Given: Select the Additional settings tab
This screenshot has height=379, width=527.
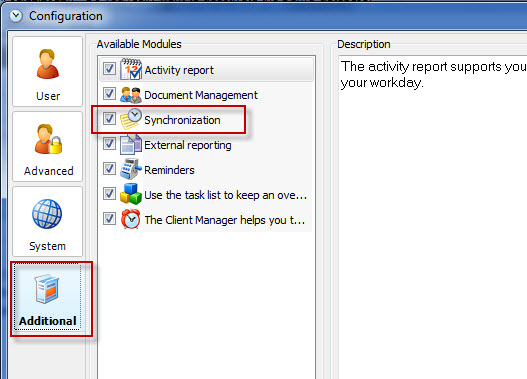Looking at the screenshot, I should pyautogui.click(x=47, y=297).
